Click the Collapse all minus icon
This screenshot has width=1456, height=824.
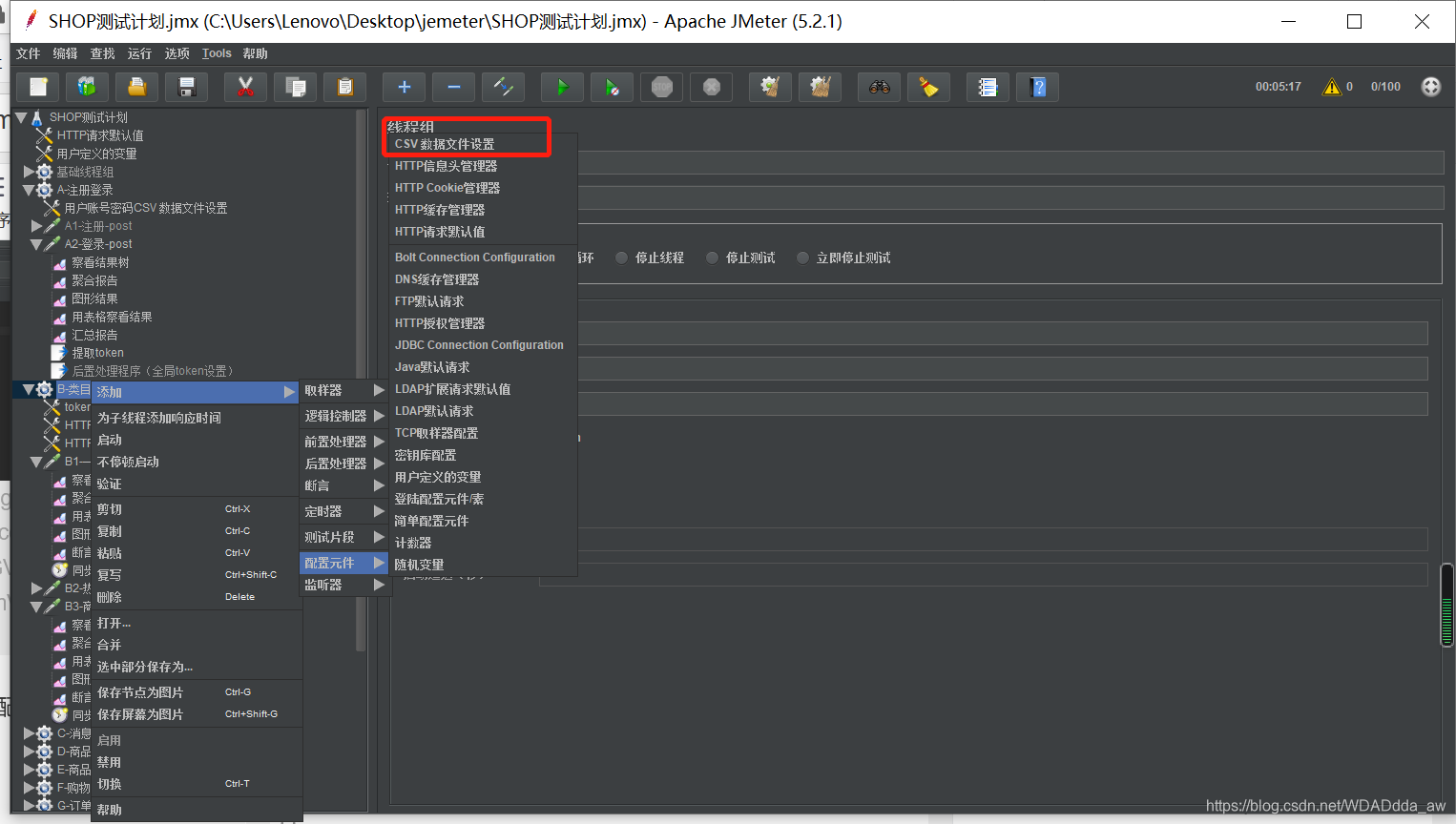pyautogui.click(x=453, y=87)
